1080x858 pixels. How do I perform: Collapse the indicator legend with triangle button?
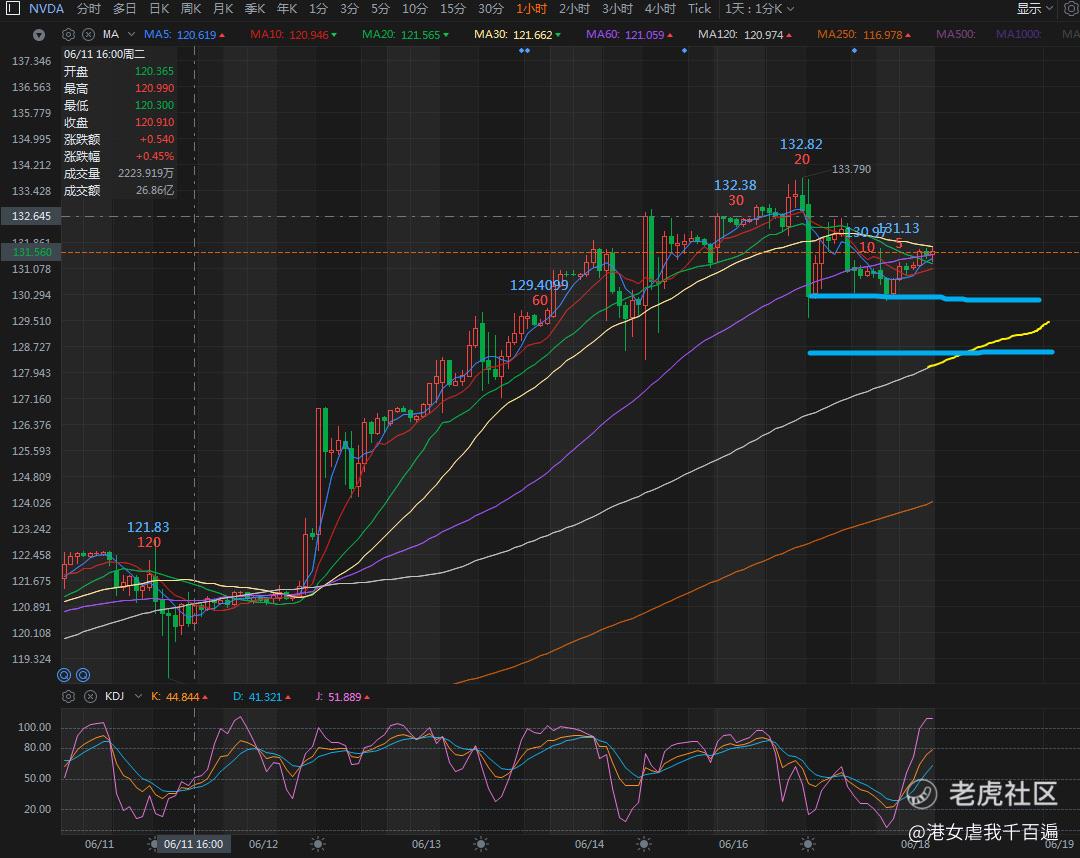point(39,34)
